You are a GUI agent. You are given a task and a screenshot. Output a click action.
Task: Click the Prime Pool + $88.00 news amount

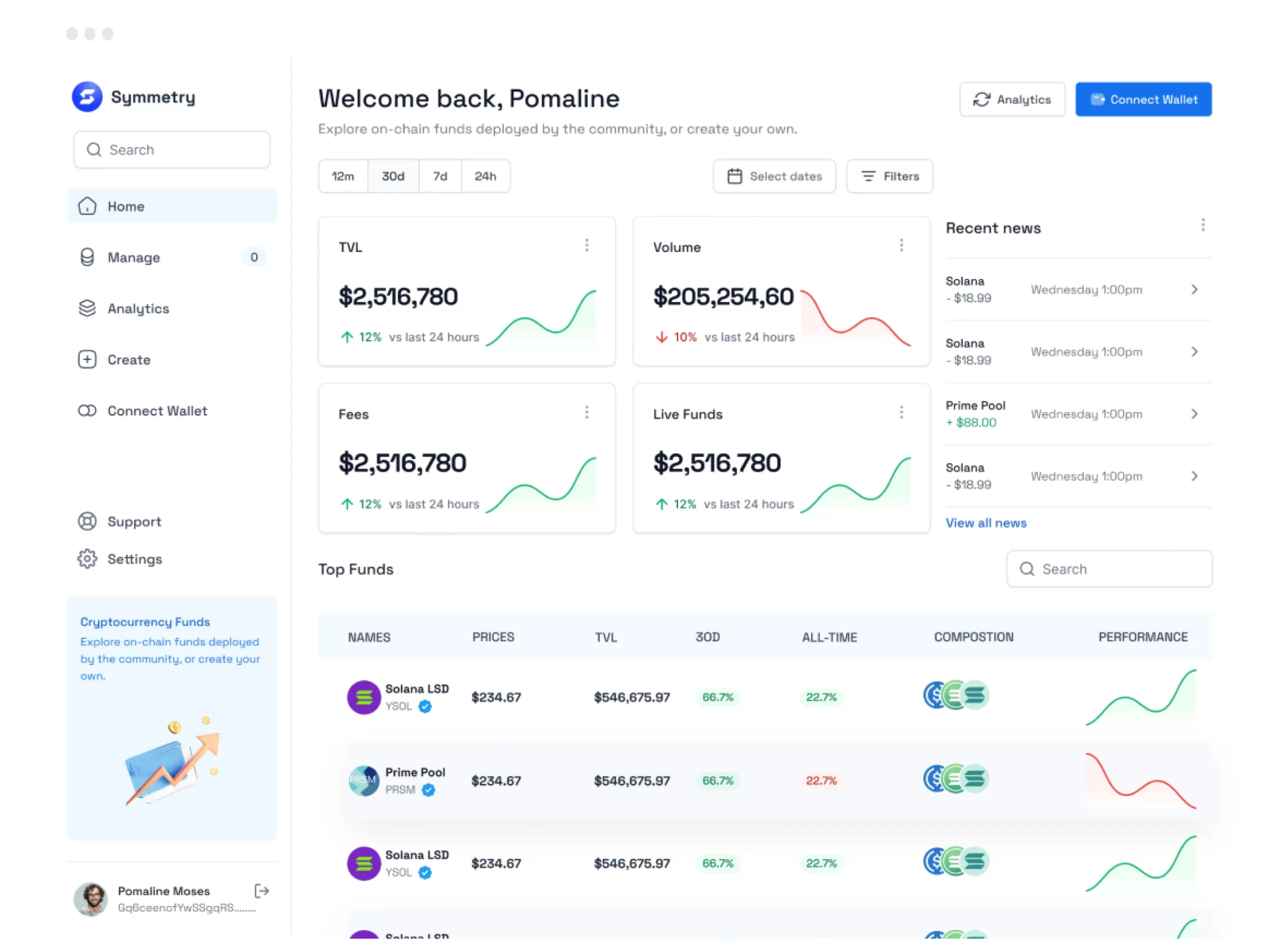[x=972, y=422]
